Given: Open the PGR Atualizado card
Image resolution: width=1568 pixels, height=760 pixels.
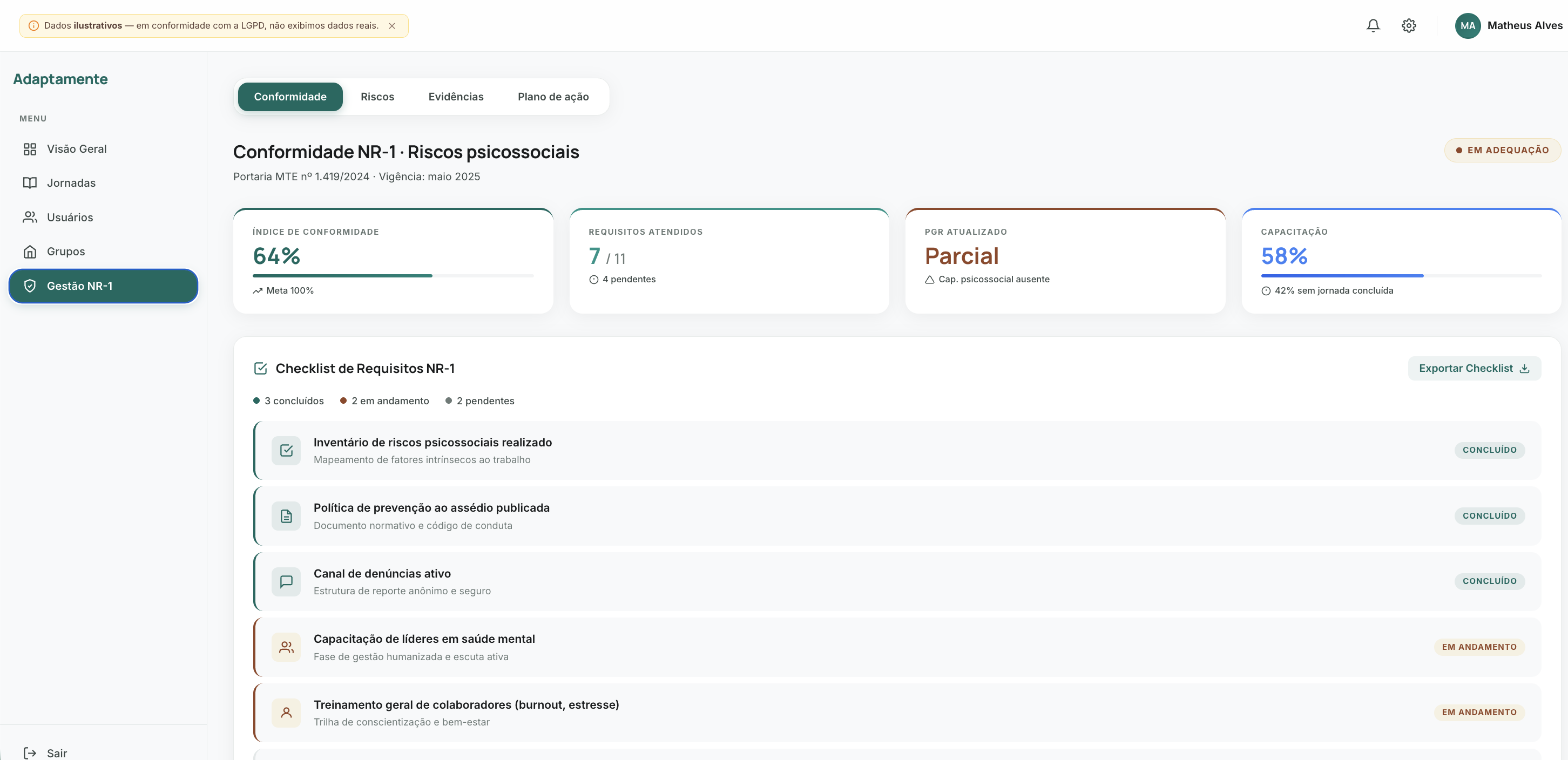Looking at the screenshot, I should (1065, 261).
